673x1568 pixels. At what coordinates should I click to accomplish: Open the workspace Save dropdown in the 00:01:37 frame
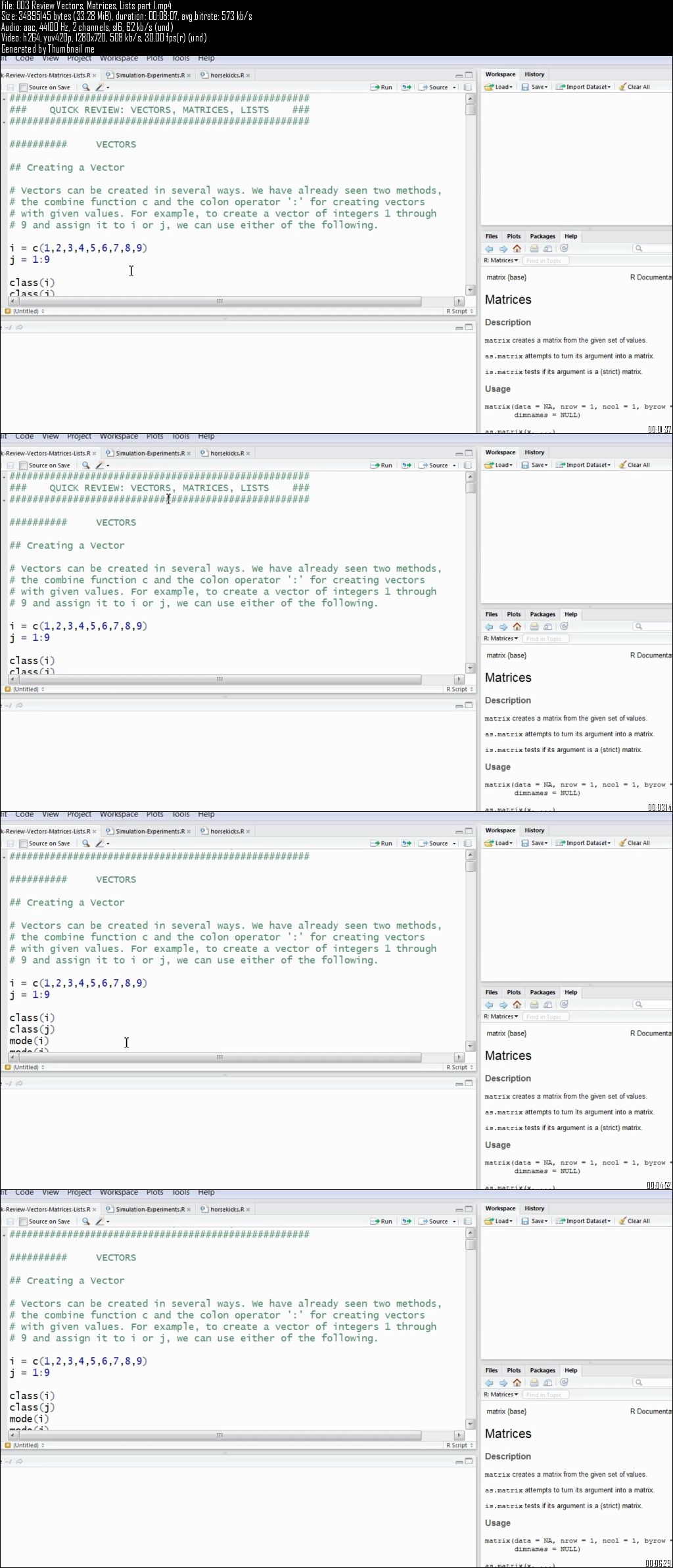pos(534,87)
